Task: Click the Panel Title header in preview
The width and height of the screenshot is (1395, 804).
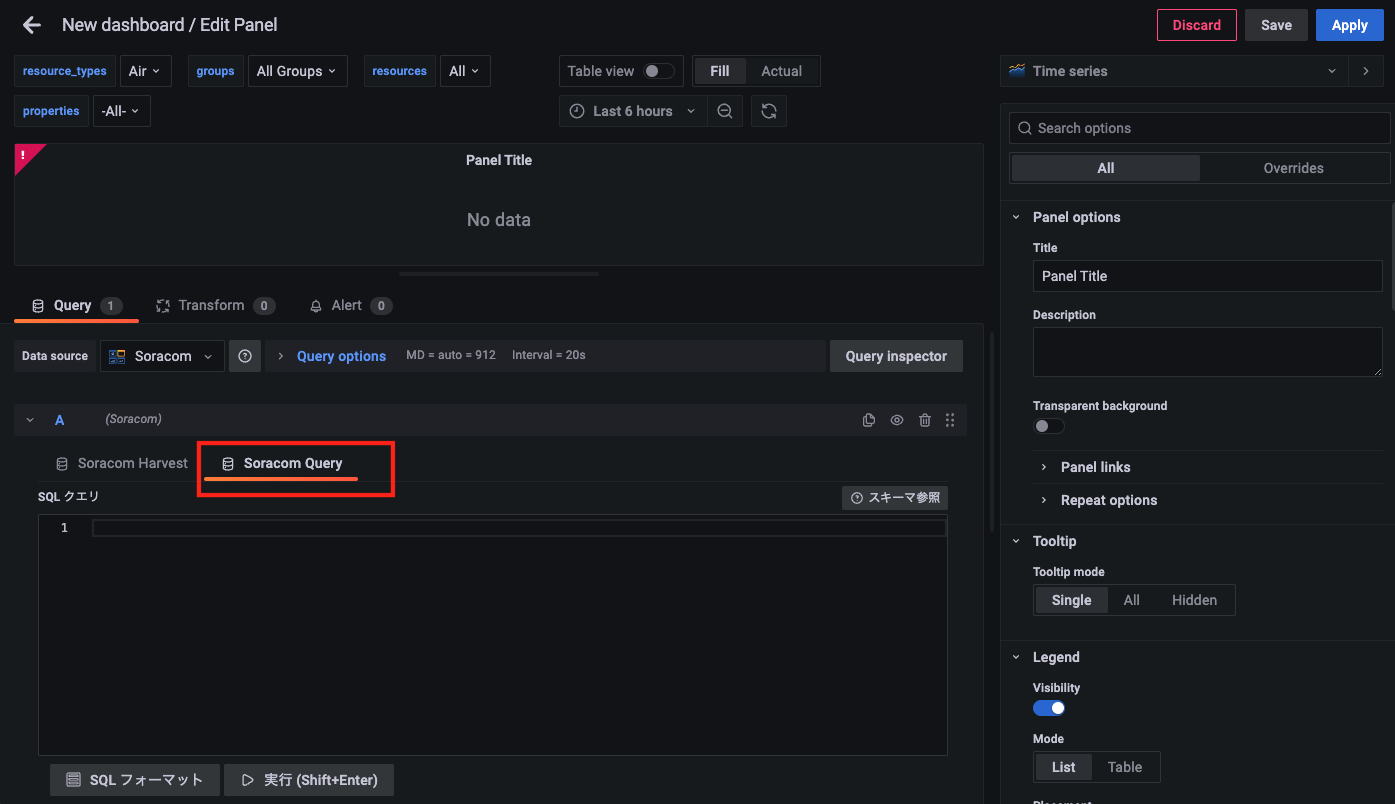Action: coord(499,160)
